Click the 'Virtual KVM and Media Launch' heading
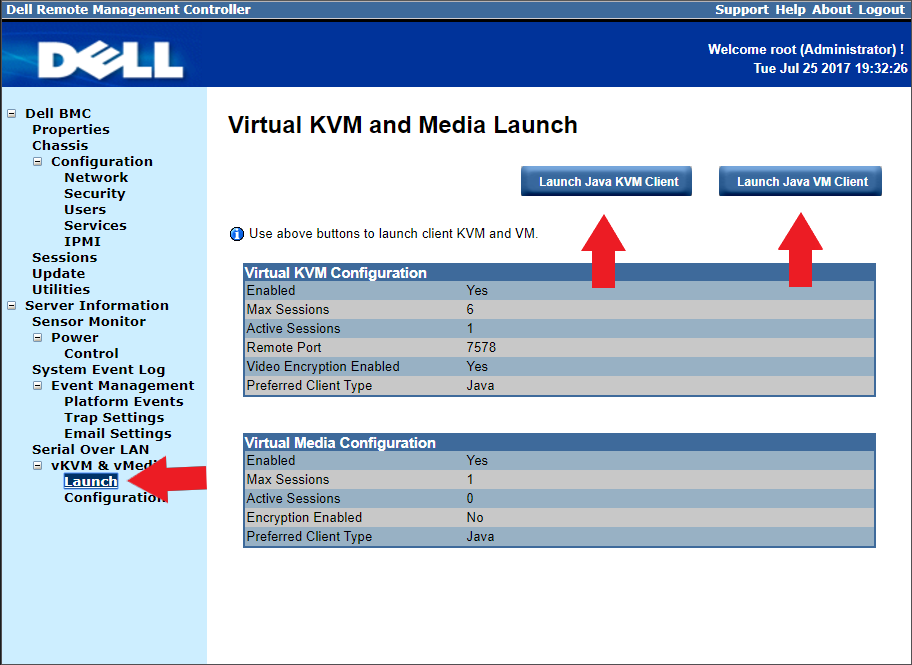 click(402, 125)
